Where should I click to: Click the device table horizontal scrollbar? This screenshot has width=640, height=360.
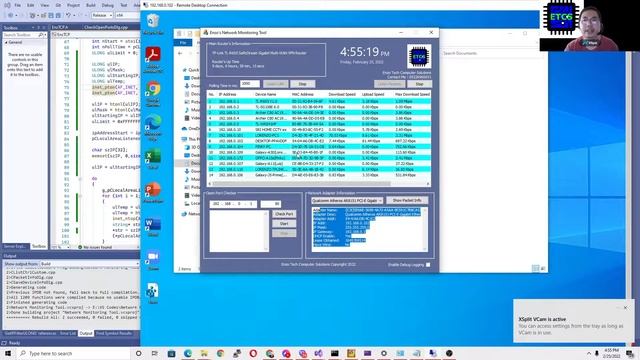pos(302,184)
